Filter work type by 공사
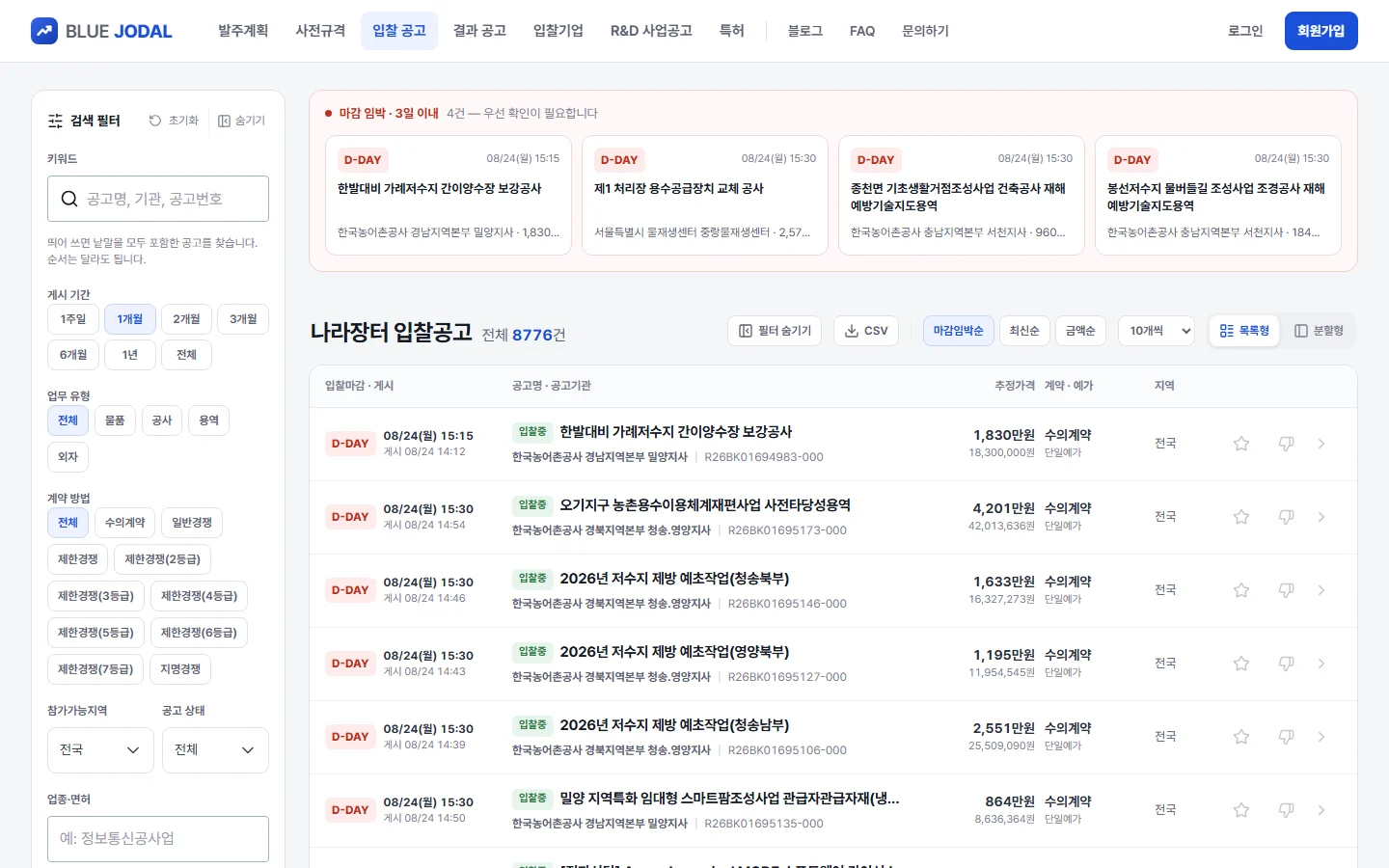 click(162, 420)
